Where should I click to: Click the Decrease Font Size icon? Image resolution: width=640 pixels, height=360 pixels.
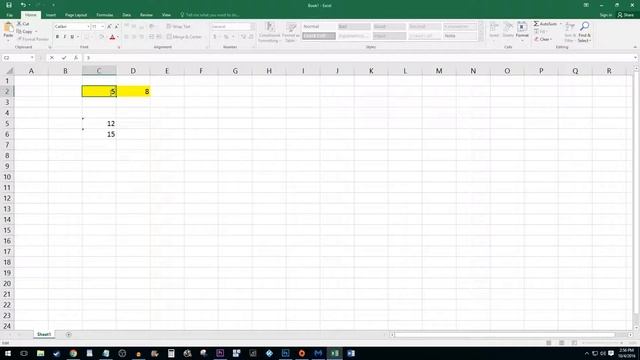pyautogui.click(x=116, y=27)
